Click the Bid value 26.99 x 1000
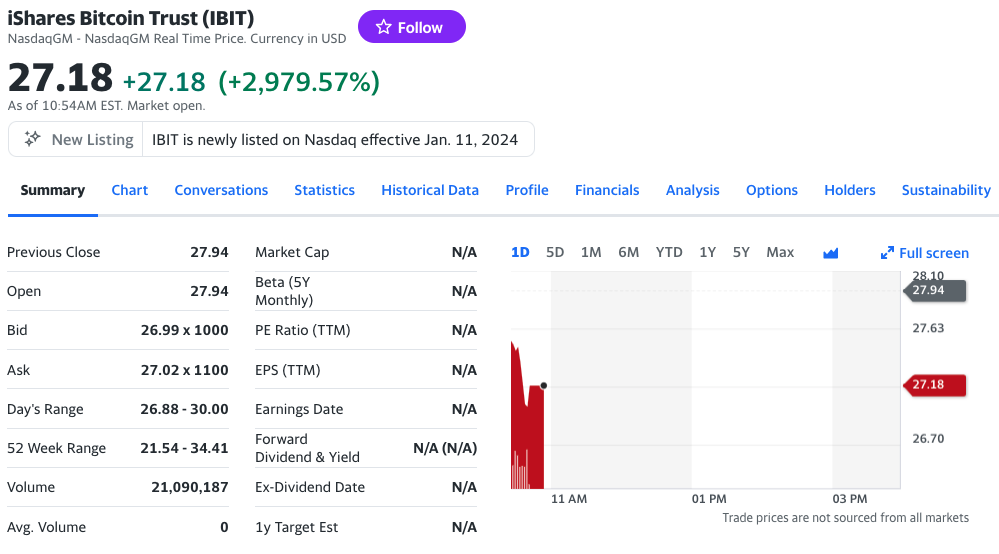 [x=185, y=330]
